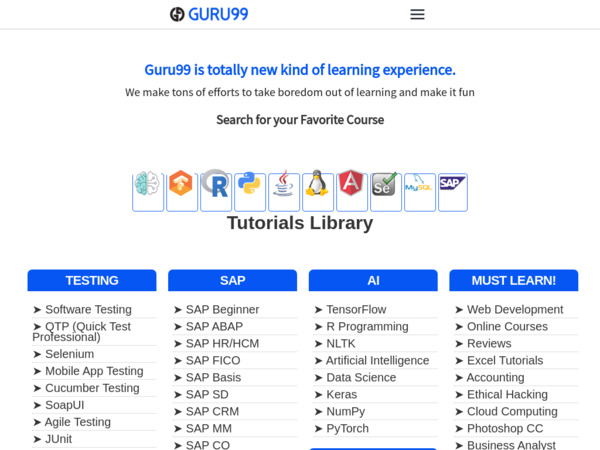The width and height of the screenshot is (600, 450).
Task: Open the NumPy tutorial
Action: coord(346,411)
